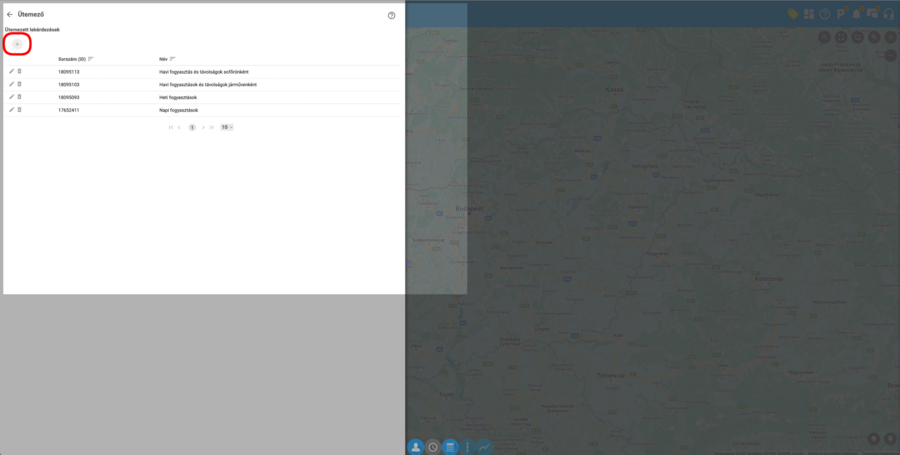900x455 pixels.
Task: Open the parking P icon
Action: click(x=841, y=14)
